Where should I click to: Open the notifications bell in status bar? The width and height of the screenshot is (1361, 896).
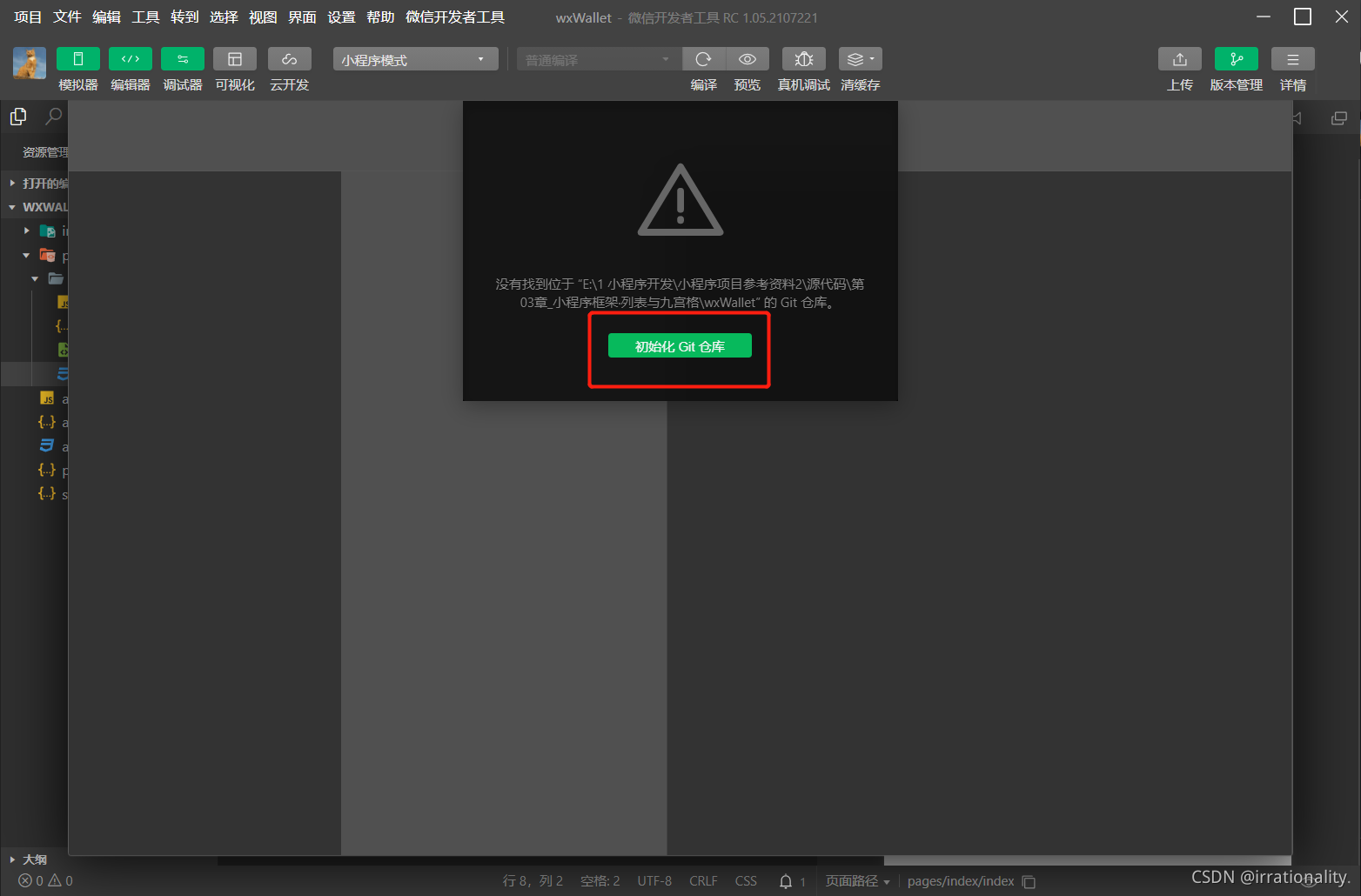786,881
